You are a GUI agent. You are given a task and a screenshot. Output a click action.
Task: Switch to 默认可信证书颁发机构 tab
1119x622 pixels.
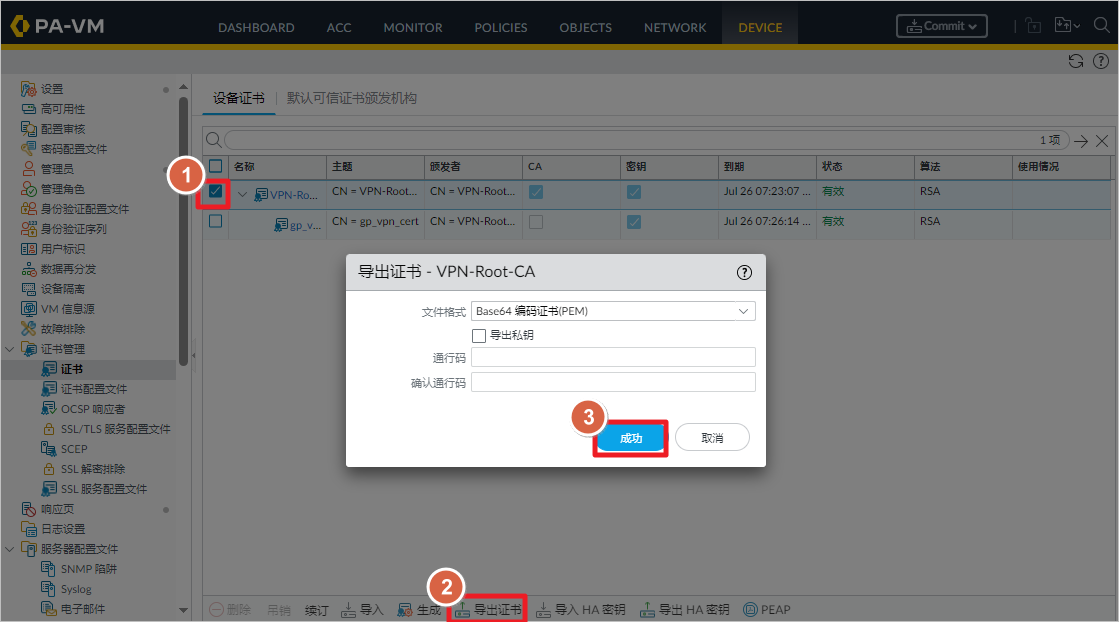[x=352, y=98]
